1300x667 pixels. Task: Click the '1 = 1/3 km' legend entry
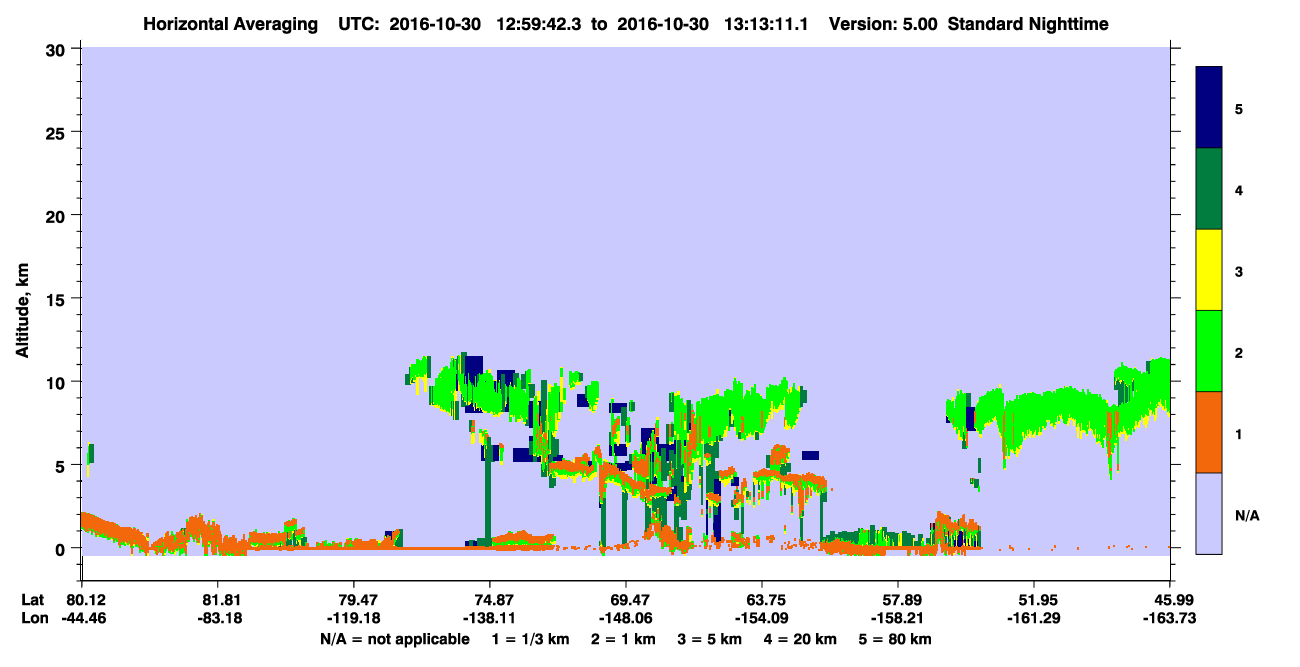click(529, 639)
